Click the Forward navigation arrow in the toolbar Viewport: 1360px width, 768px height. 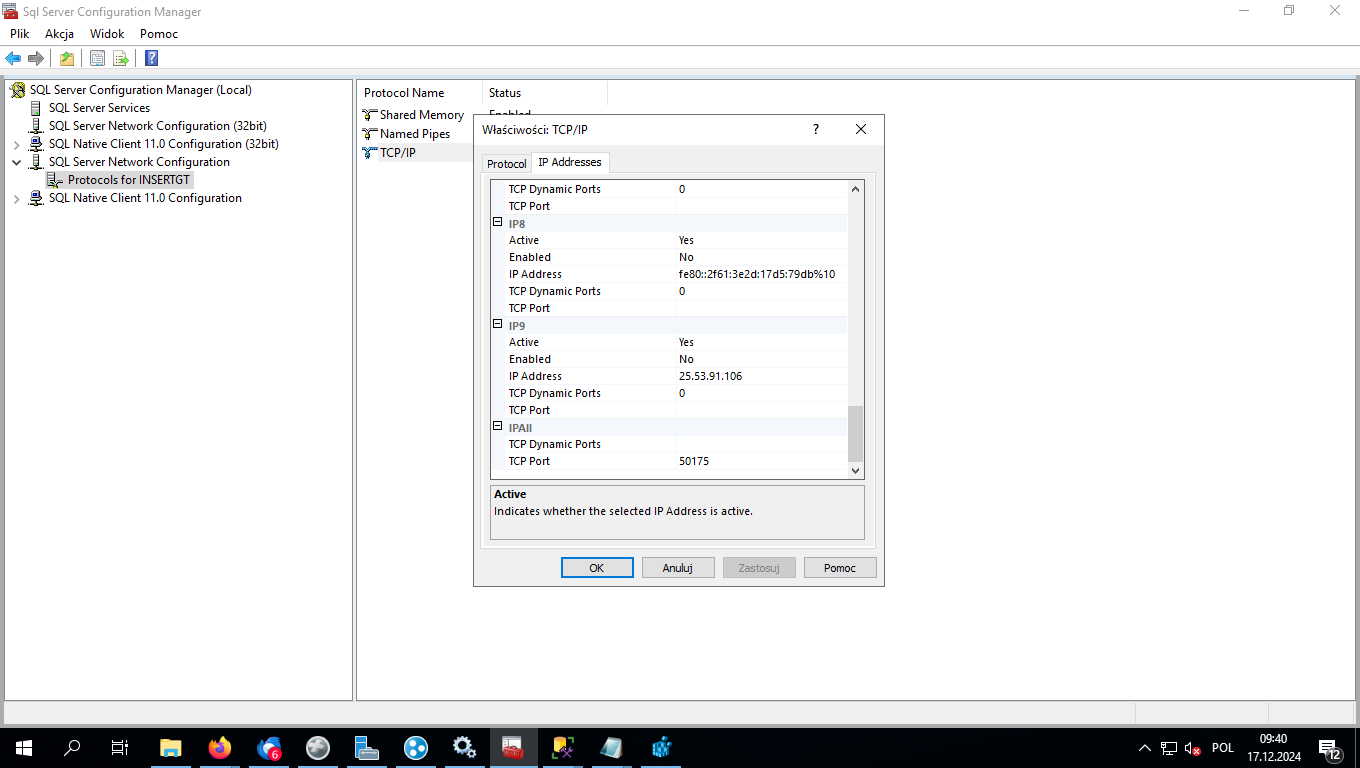[x=36, y=57]
